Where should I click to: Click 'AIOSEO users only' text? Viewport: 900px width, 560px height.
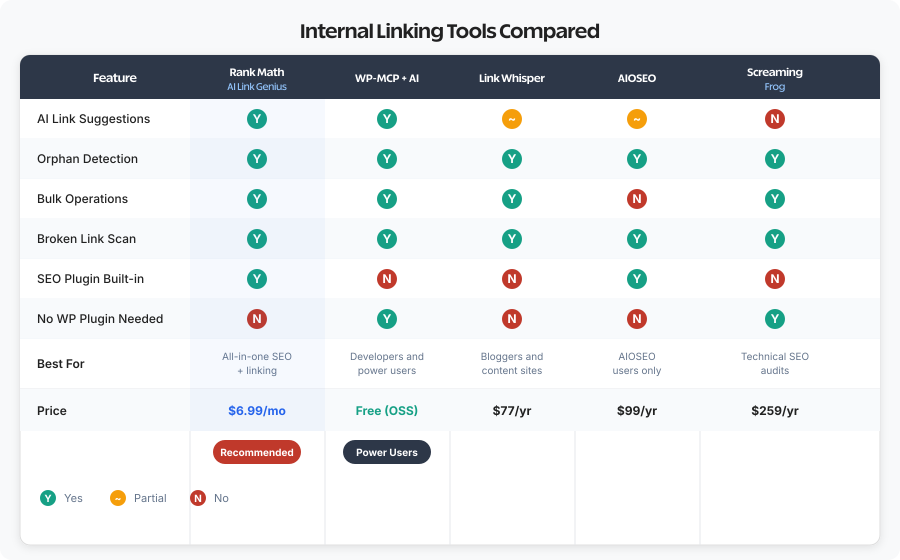click(637, 363)
